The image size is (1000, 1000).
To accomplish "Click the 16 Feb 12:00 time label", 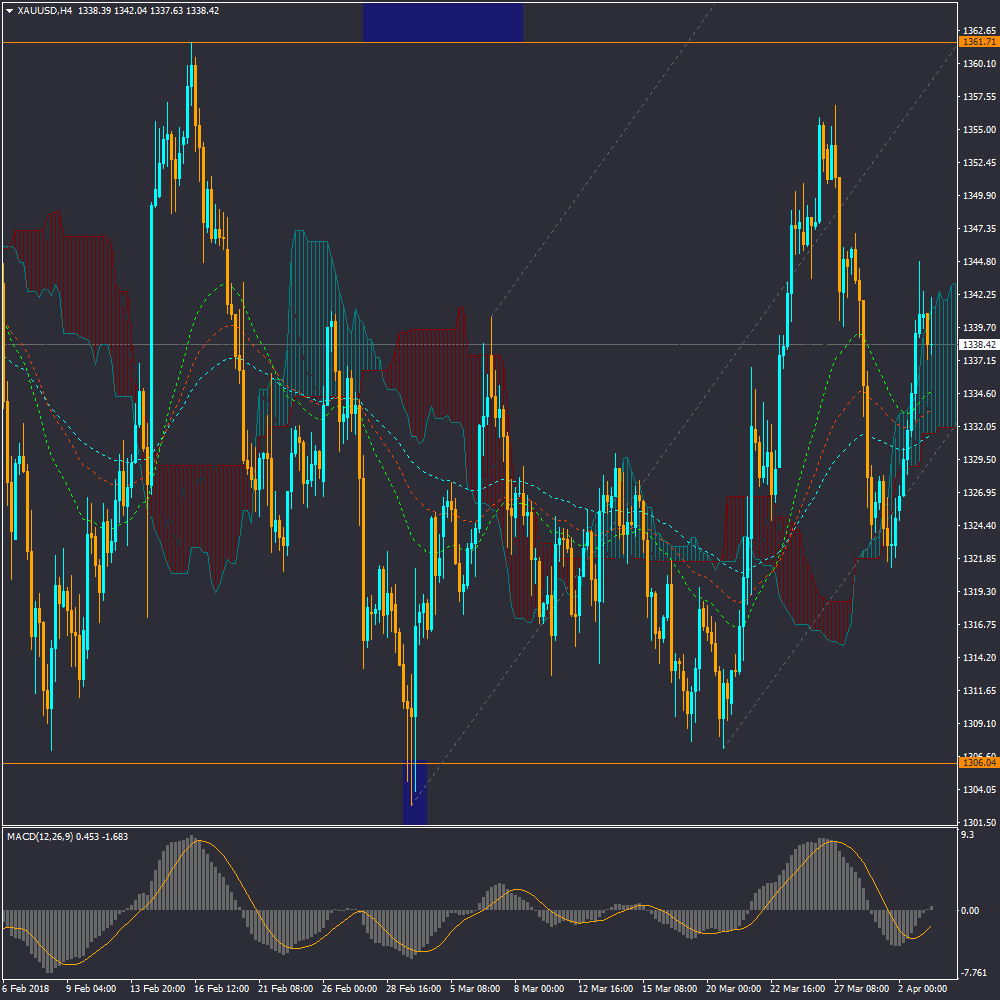I will pos(221,989).
